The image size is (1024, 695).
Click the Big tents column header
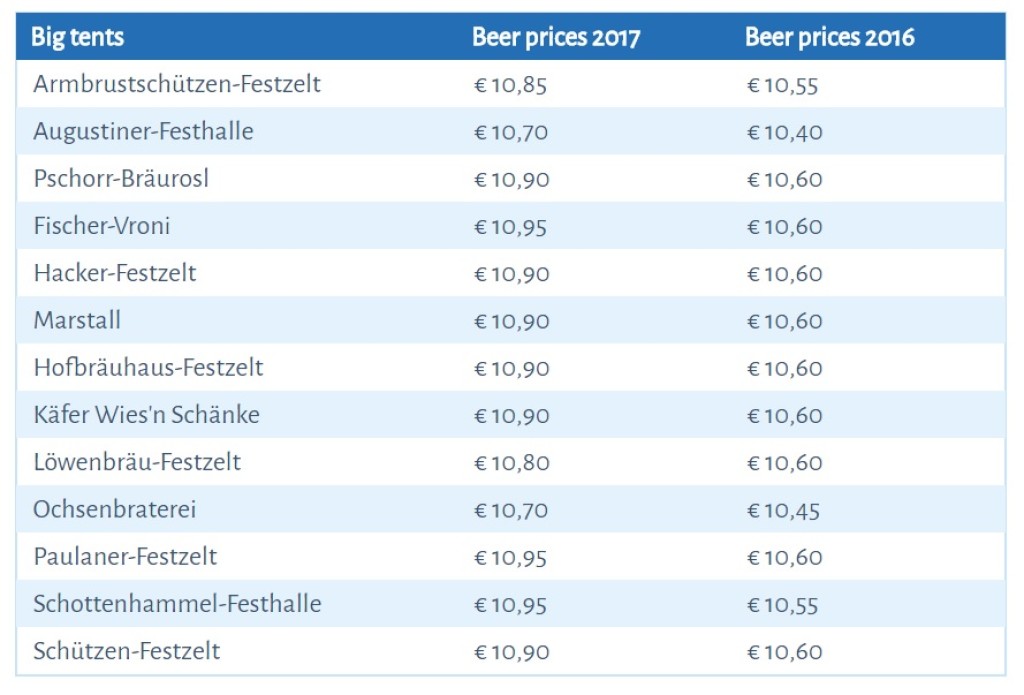78,38
